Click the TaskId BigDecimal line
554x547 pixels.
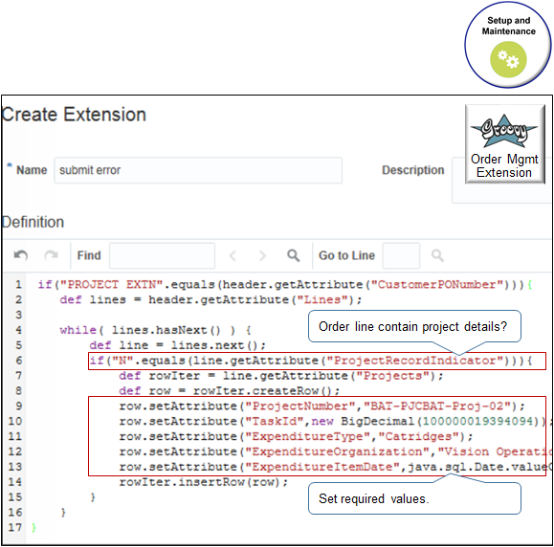click(336, 421)
